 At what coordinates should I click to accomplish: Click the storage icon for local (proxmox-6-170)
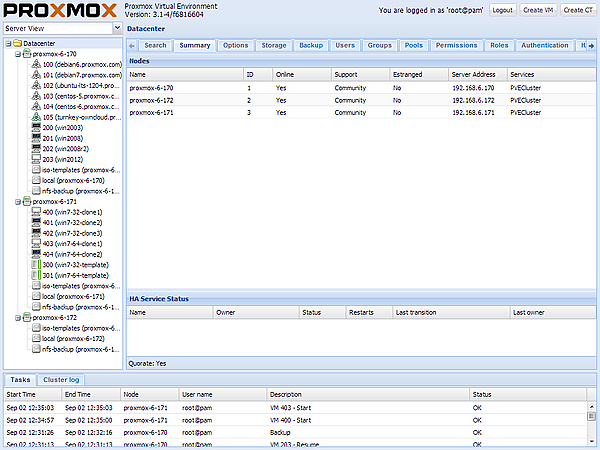pyautogui.click(x=36, y=180)
